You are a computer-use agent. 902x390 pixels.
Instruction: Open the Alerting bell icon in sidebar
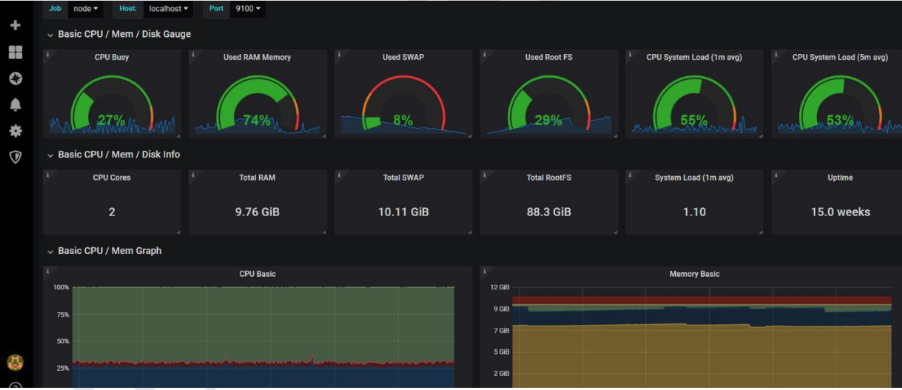(x=16, y=105)
